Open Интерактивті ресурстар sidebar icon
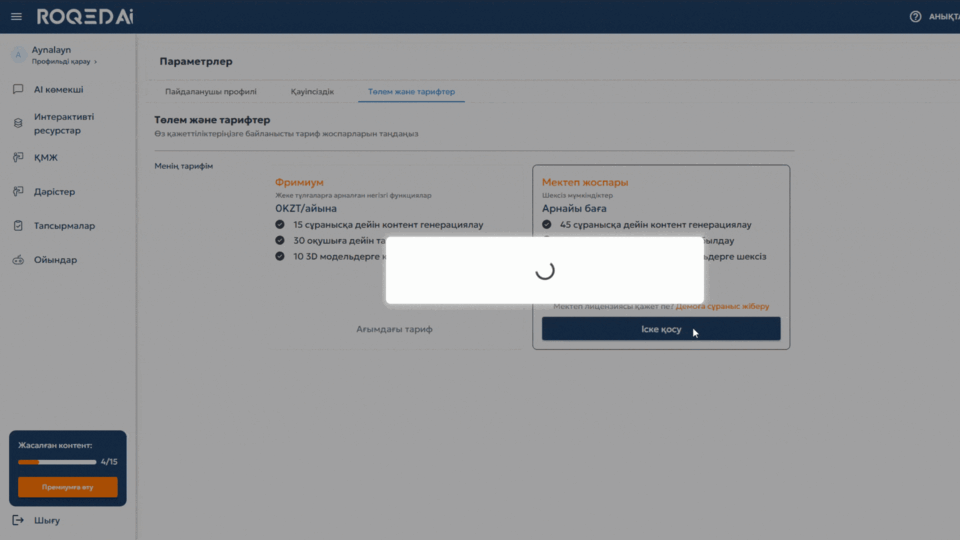The image size is (960, 540). 18,123
